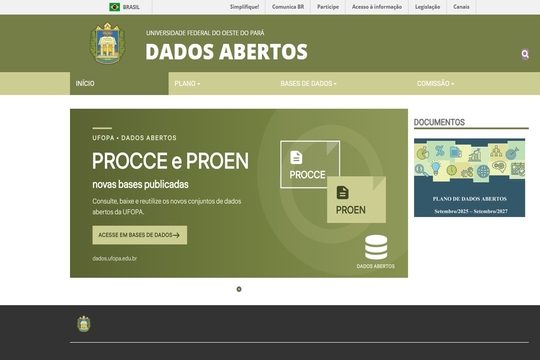This screenshot has width=540, height=360.
Task: Click the Dados Abertos database icon
Action: coord(376,247)
